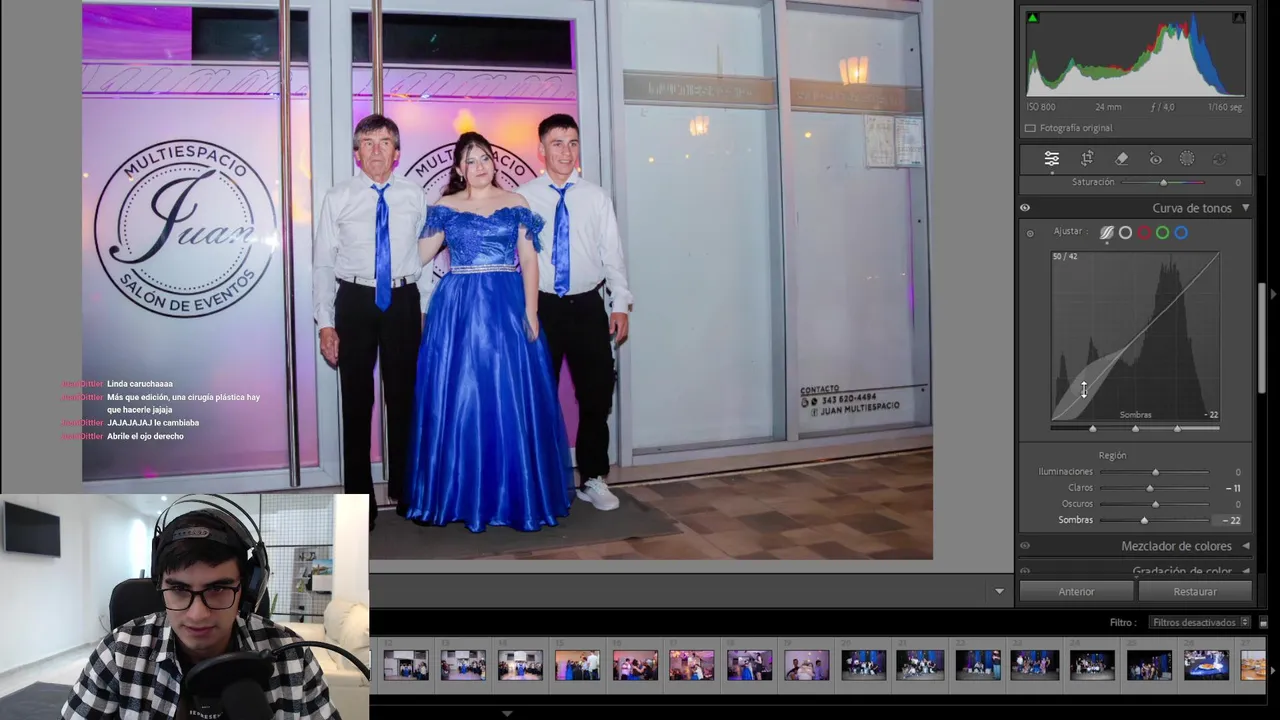Toggle the Mezclador de colores panel eye
Viewport: 1280px width, 720px height.
[x=1025, y=546]
